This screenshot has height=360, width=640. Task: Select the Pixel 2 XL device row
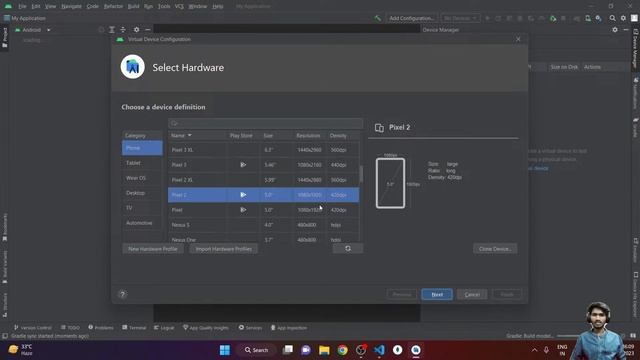(264, 180)
